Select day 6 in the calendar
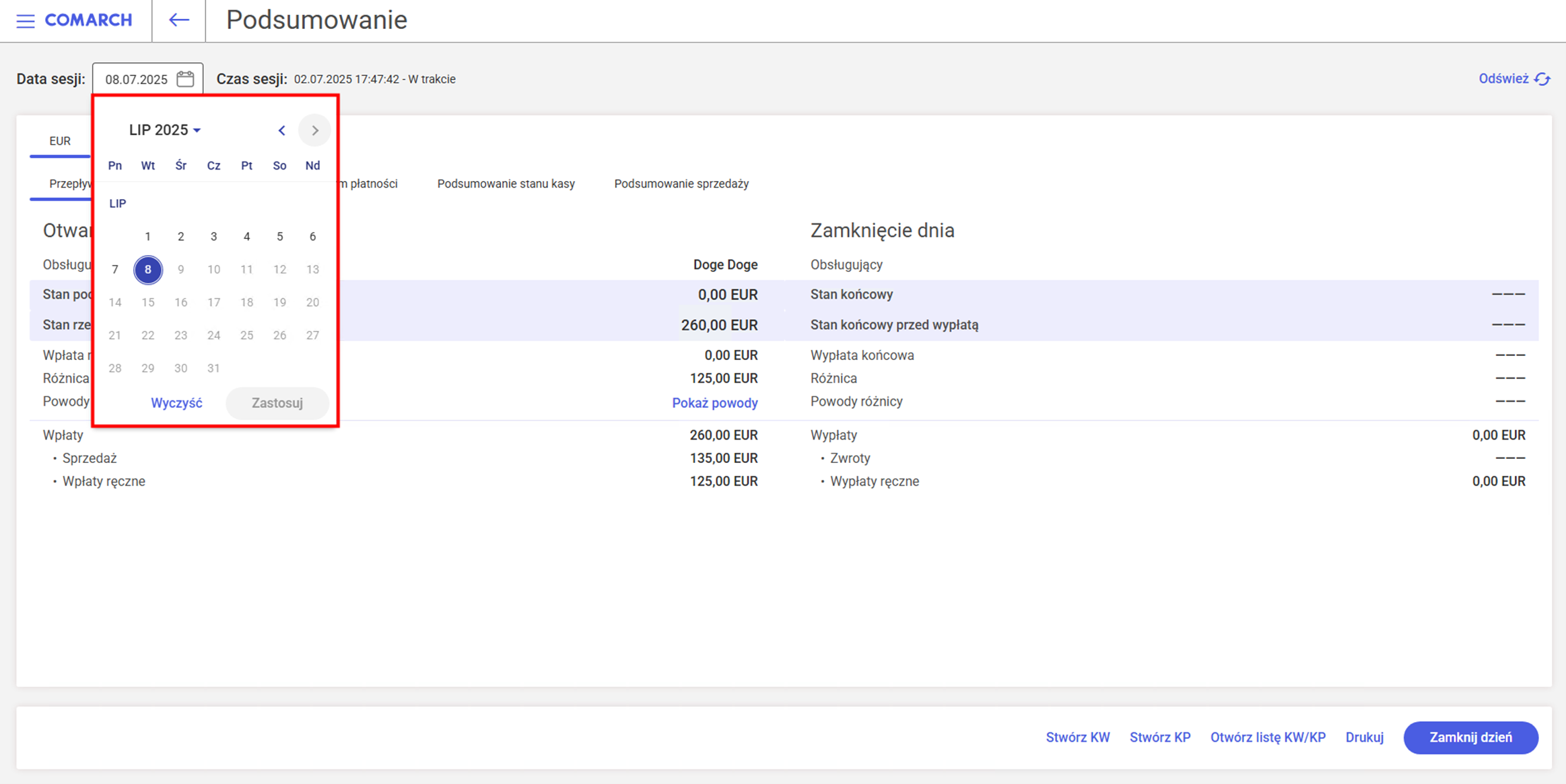 pyautogui.click(x=312, y=237)
